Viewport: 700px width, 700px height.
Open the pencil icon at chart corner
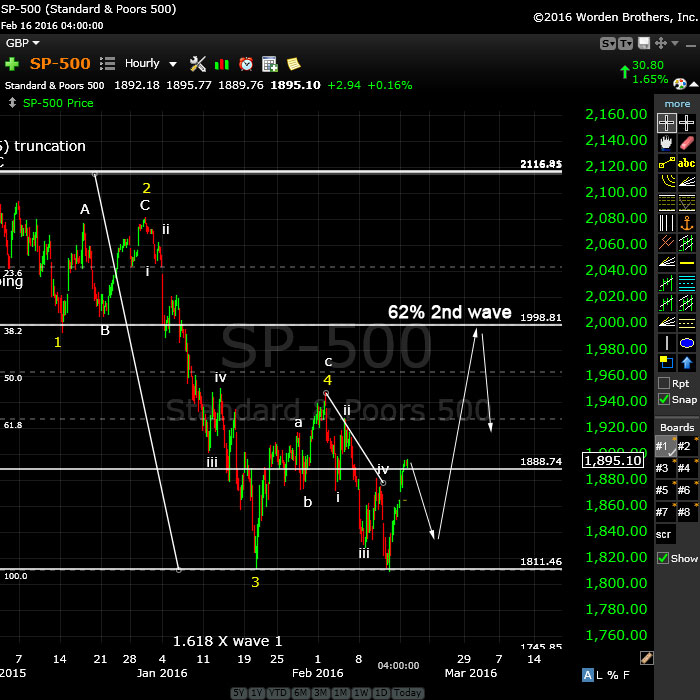point(646,658)
